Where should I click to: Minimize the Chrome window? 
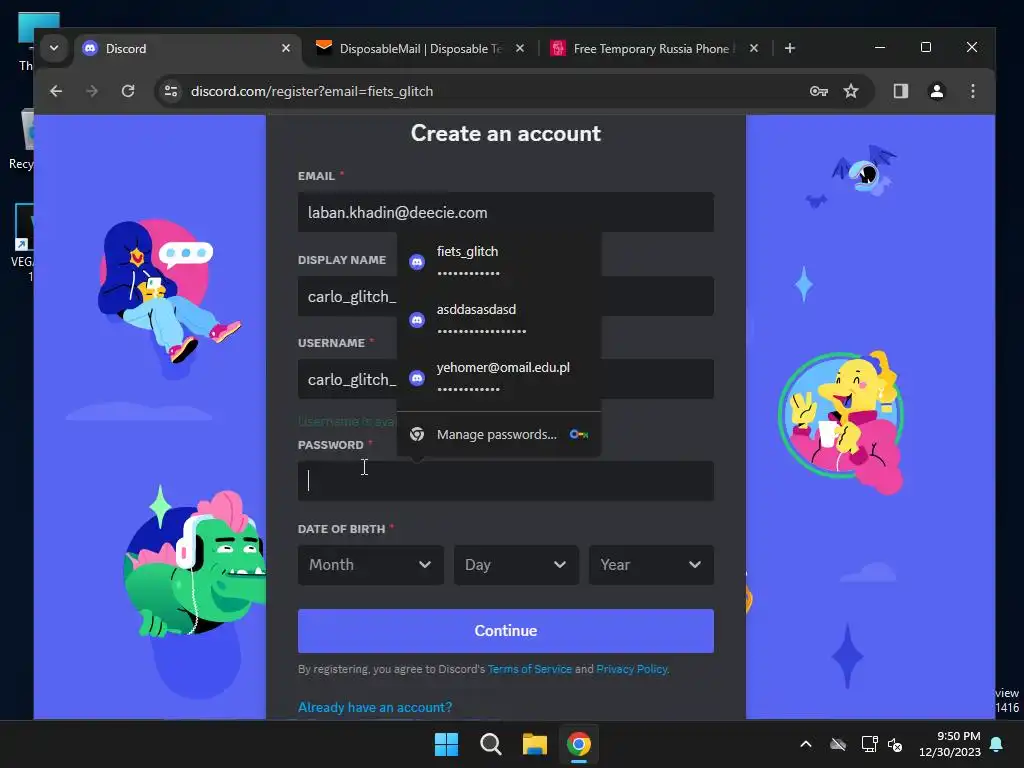(x=880, y=48)
